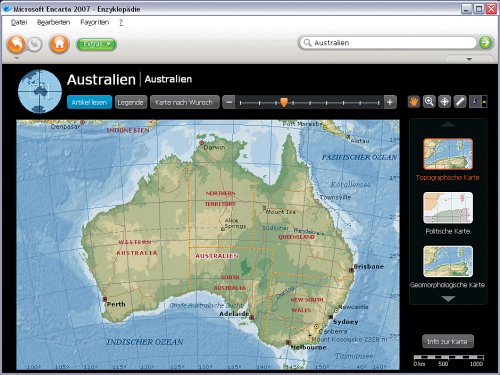Open the globe locator thumbnail
The width and height of the screenshot is (500, 375).
[x=40, y=91]
